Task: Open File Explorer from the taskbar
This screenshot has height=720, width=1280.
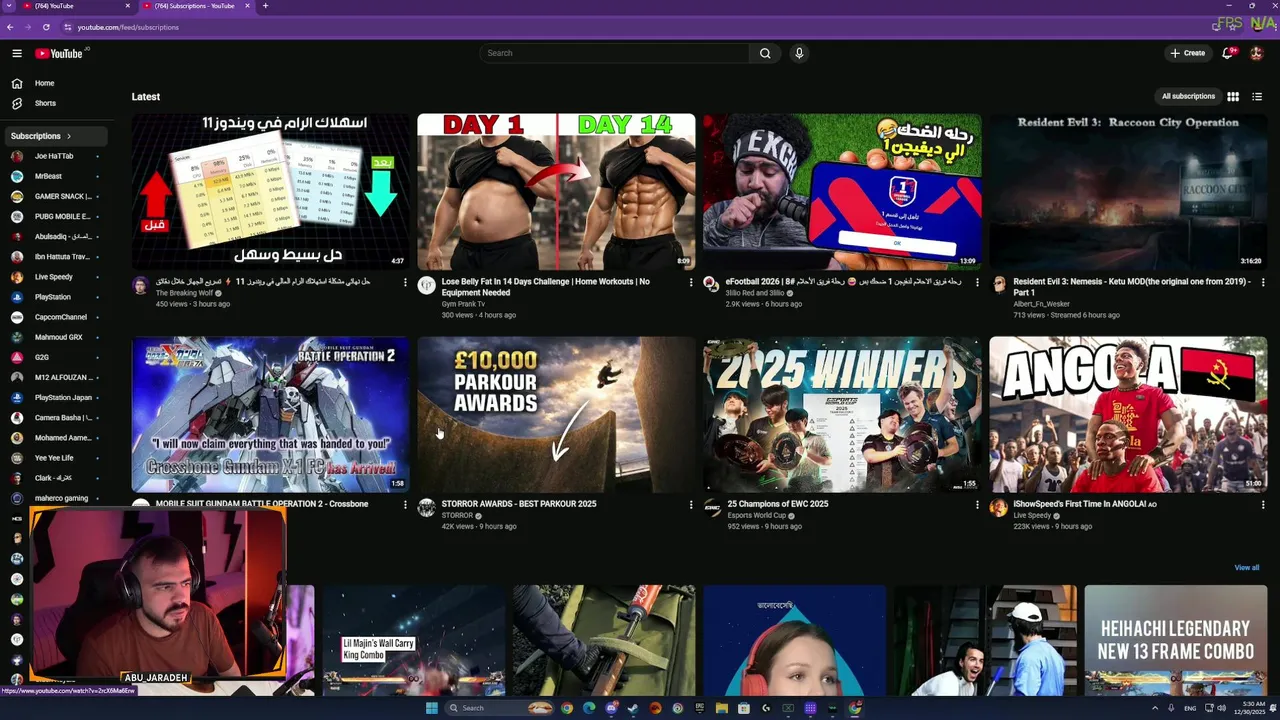Action: [722, 708]
